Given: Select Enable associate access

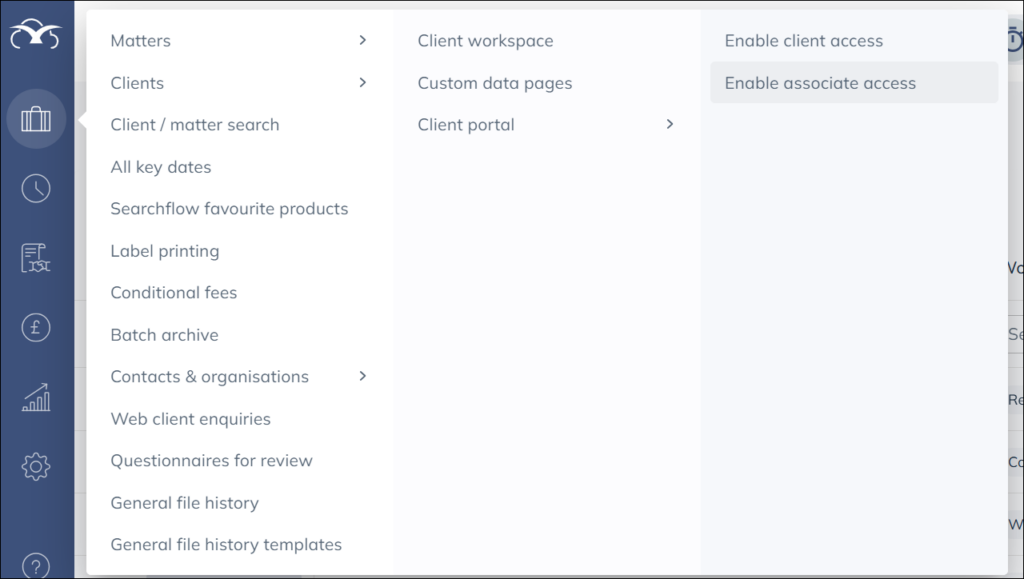Looking at the screenshot, I should [x=820, y=83].
